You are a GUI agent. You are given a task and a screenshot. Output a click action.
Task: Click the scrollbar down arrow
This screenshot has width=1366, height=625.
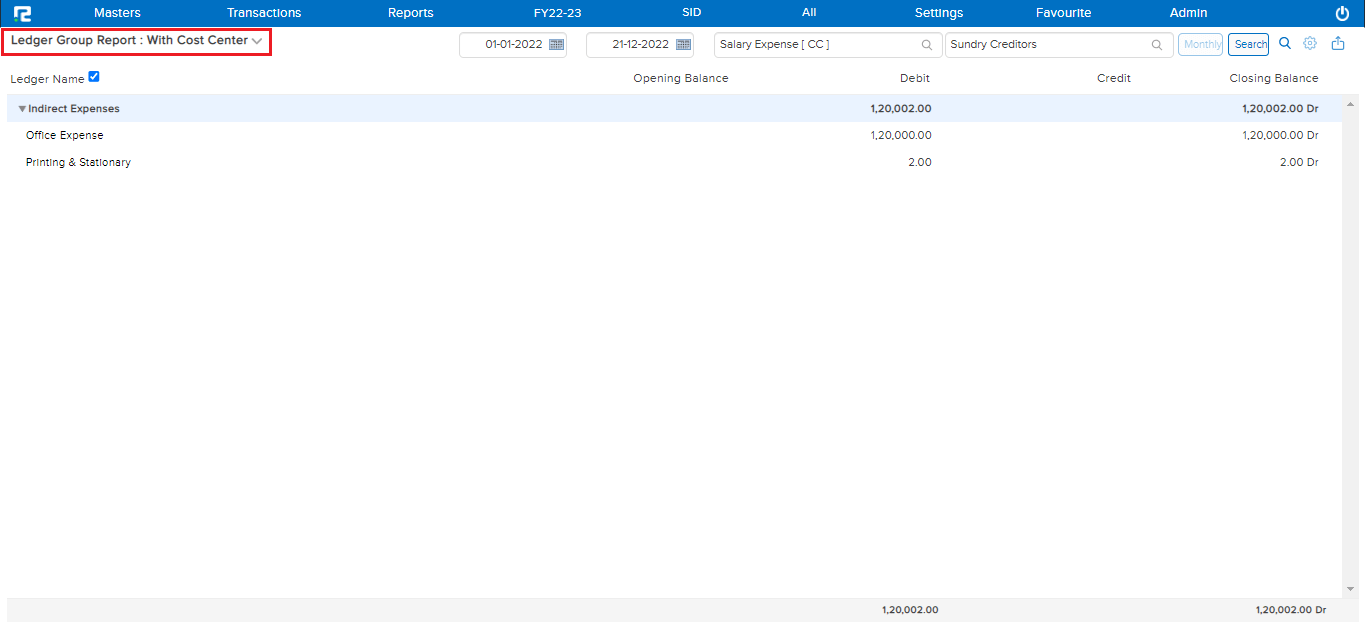point(1350,589)
